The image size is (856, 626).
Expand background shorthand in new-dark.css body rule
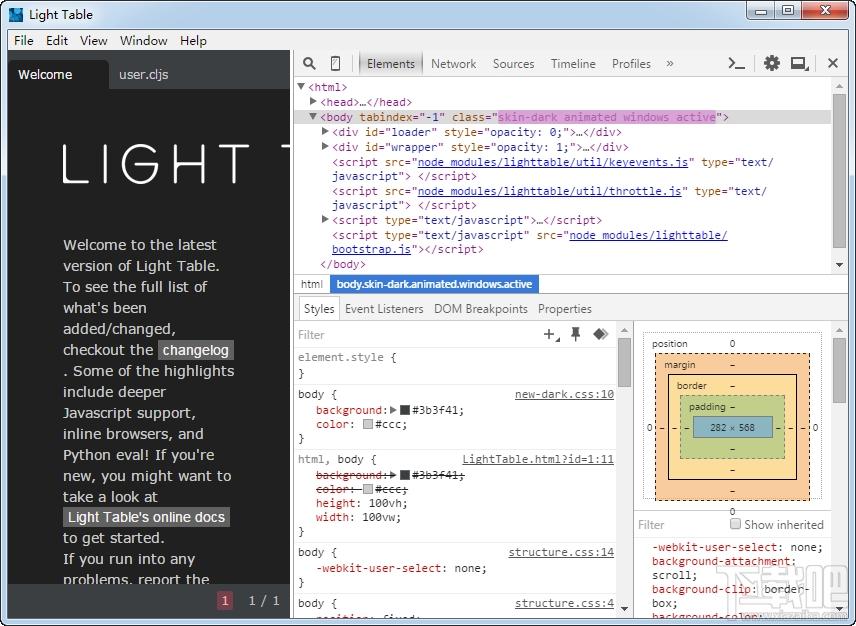pyautogui.click(x=393, y=409)
